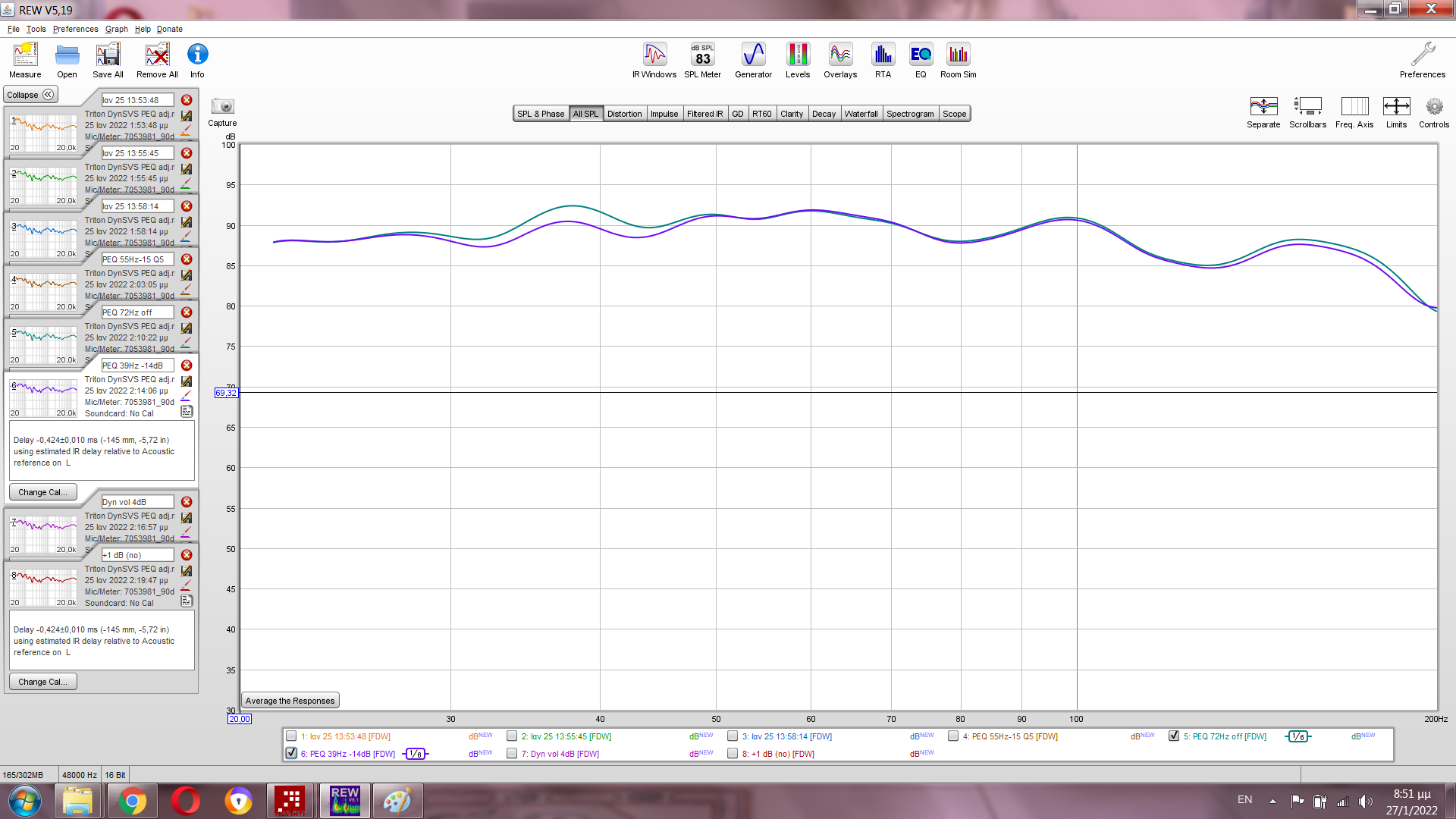Edit the PEQ 39Hz -14dB name field
This screenshot has height=819, width=1456.
pos(137,366)
